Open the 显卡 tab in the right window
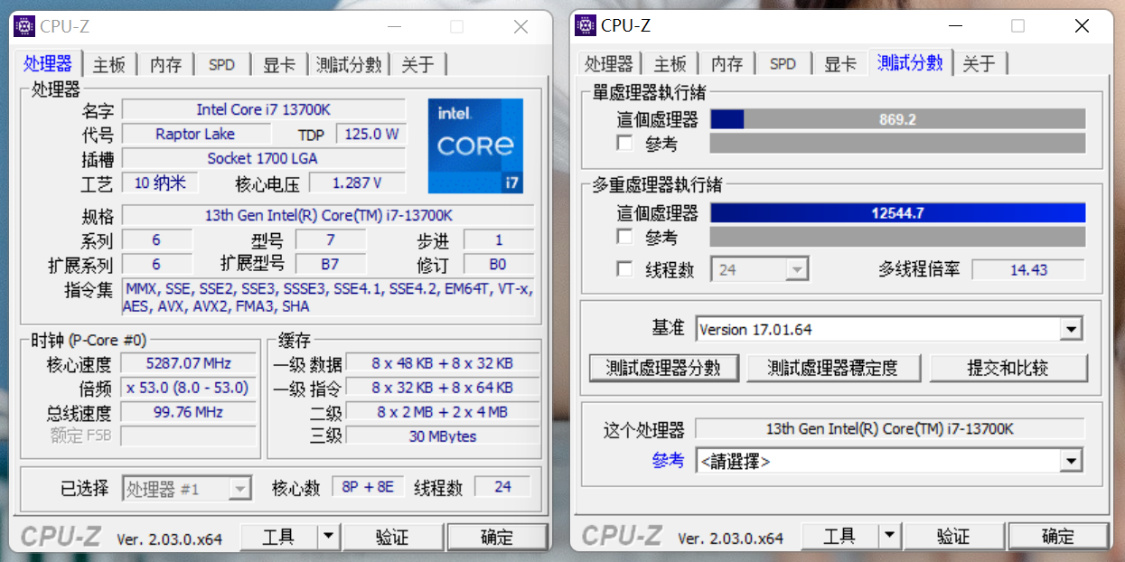The image size is (1125, 562). coord(840,64)
